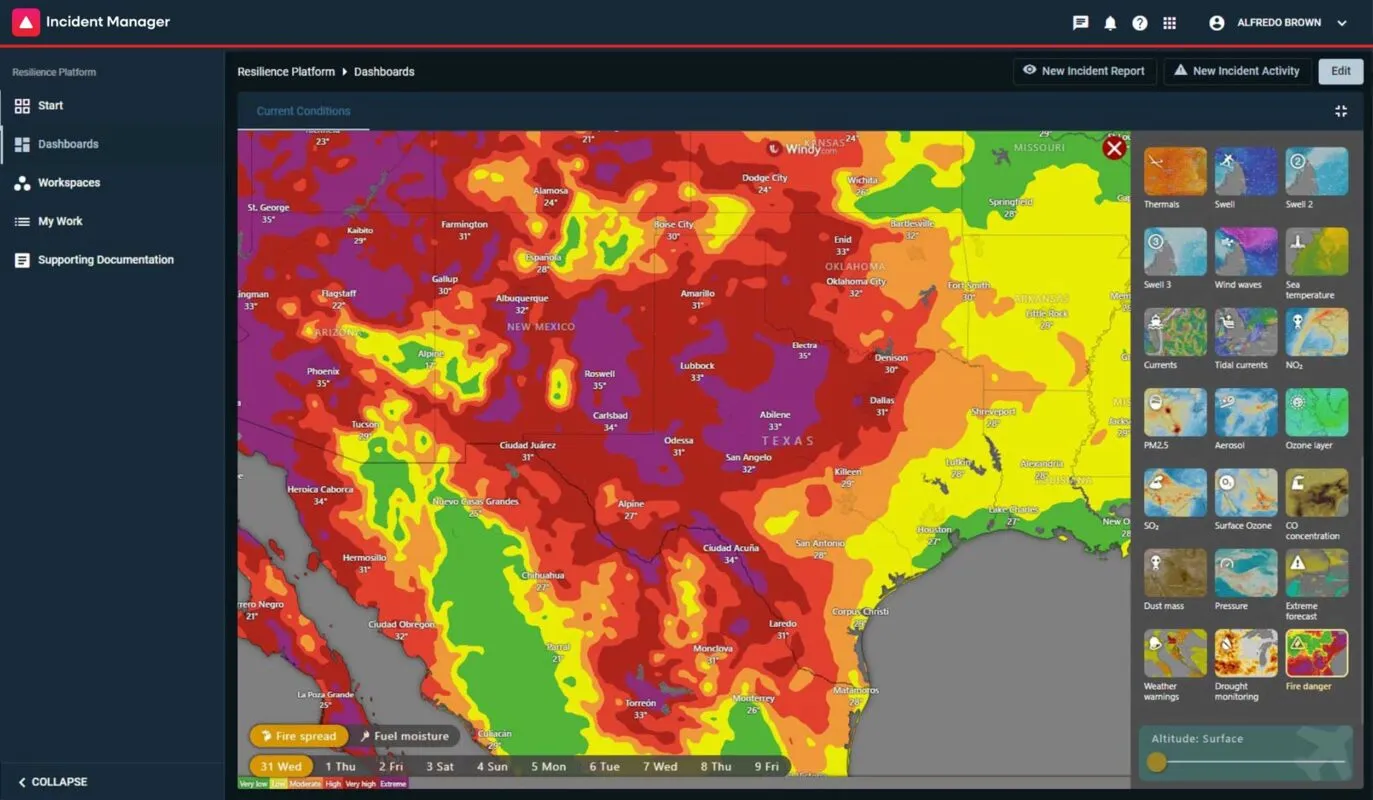Select the Sea temperature layer icon
The width and height of the screenshot is (1373, 800).
[1316, 252]
